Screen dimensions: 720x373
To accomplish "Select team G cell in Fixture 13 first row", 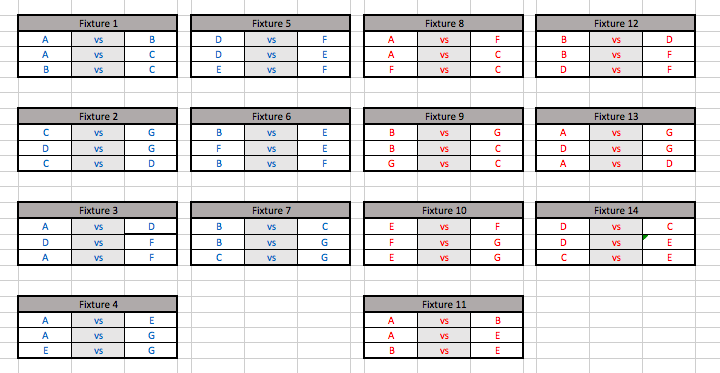I will click(x=669, y=133).
